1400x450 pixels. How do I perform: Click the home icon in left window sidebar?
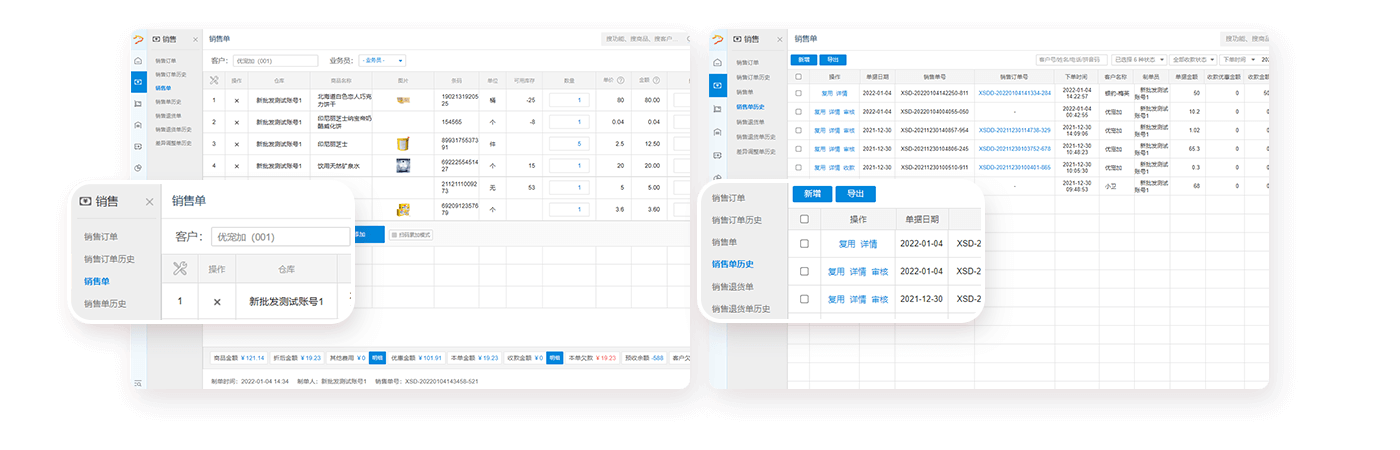(x=138, y=61)
